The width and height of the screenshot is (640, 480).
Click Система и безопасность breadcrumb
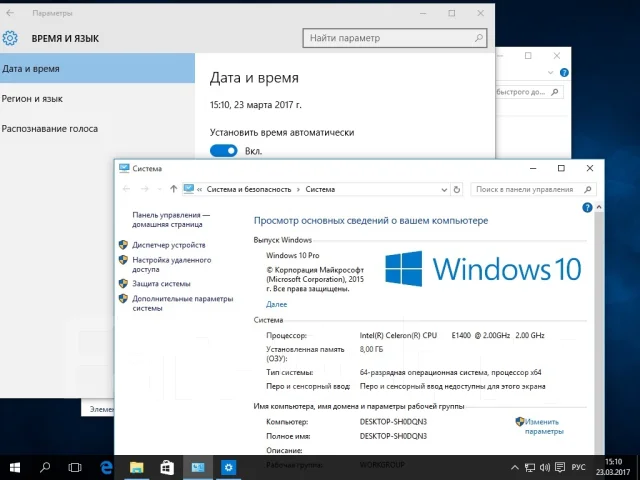pyautogui.click(x=249, y=189)
